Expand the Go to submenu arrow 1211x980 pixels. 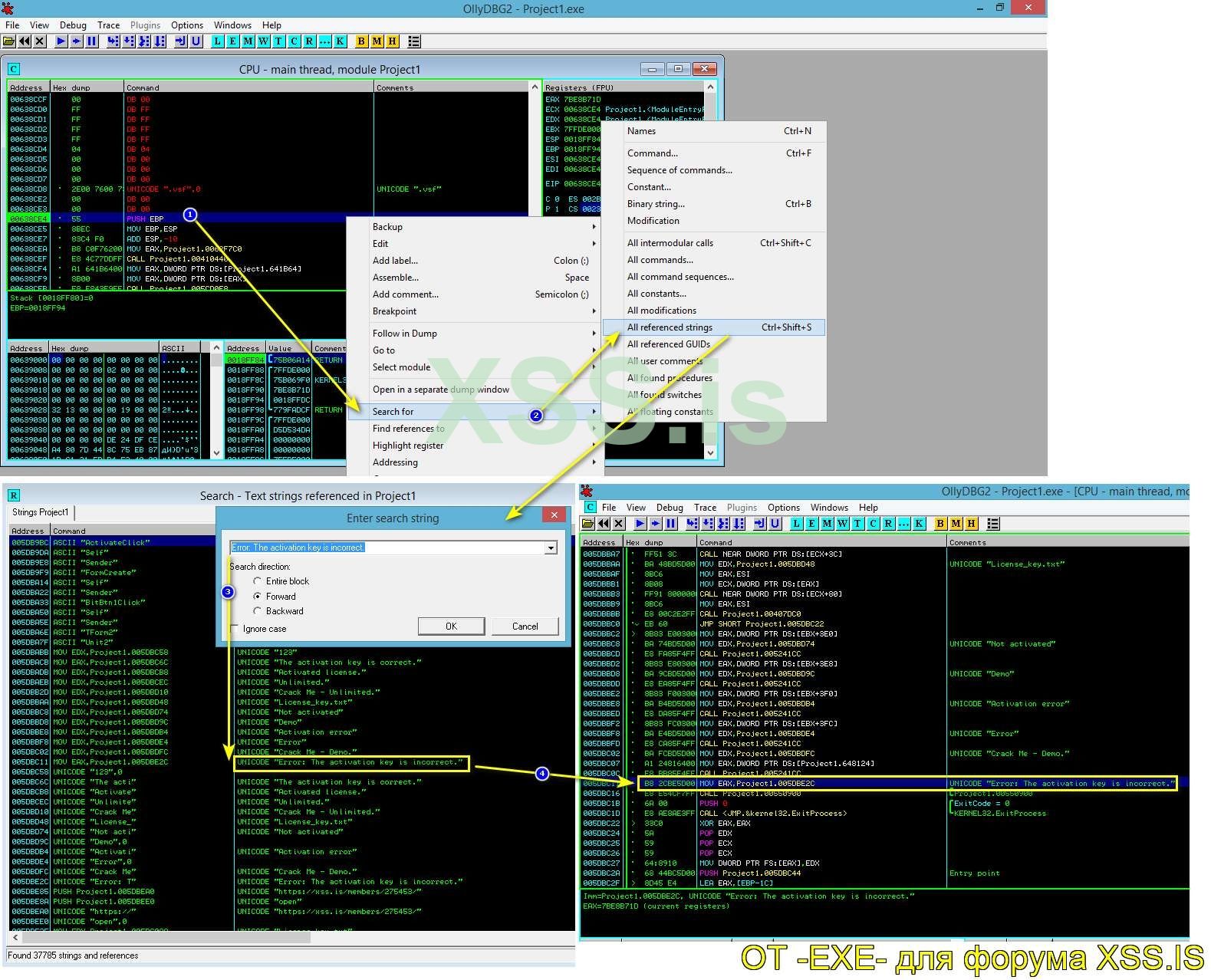[x=594, y=350]
